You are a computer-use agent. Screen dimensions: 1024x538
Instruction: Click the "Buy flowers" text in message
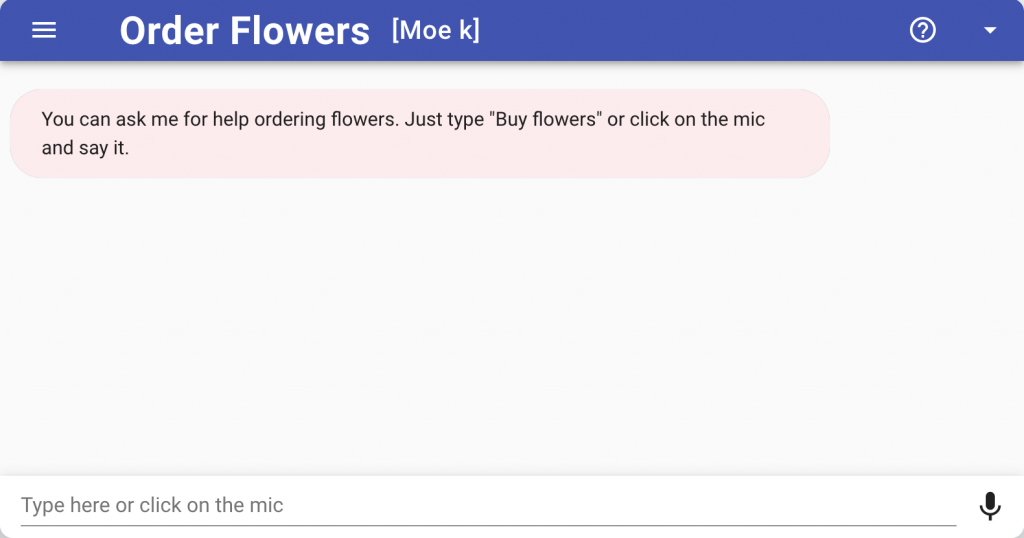point(545,120)
